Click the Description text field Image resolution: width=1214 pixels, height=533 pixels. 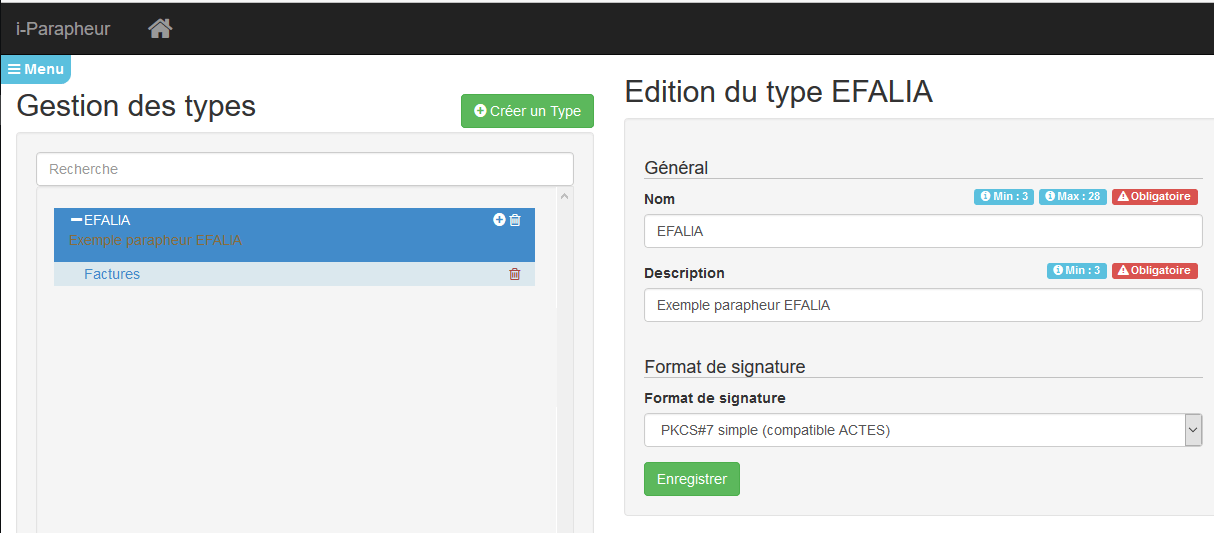pyautogui.click(x=922, y=305)
